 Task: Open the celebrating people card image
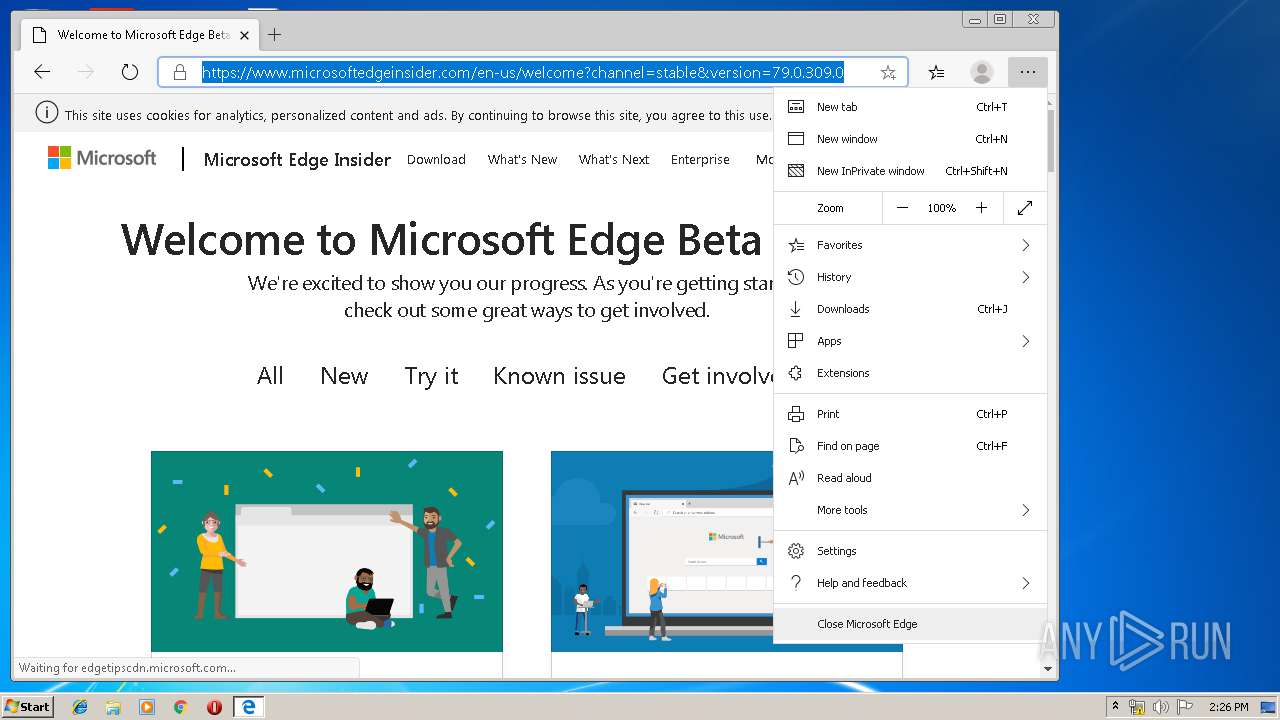pyautogui.click(x=327, y=551)
